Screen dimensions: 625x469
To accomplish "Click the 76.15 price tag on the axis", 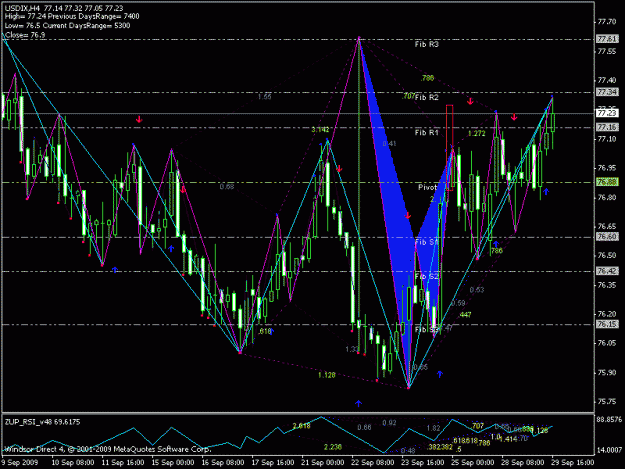I will (x=607, y=324).
